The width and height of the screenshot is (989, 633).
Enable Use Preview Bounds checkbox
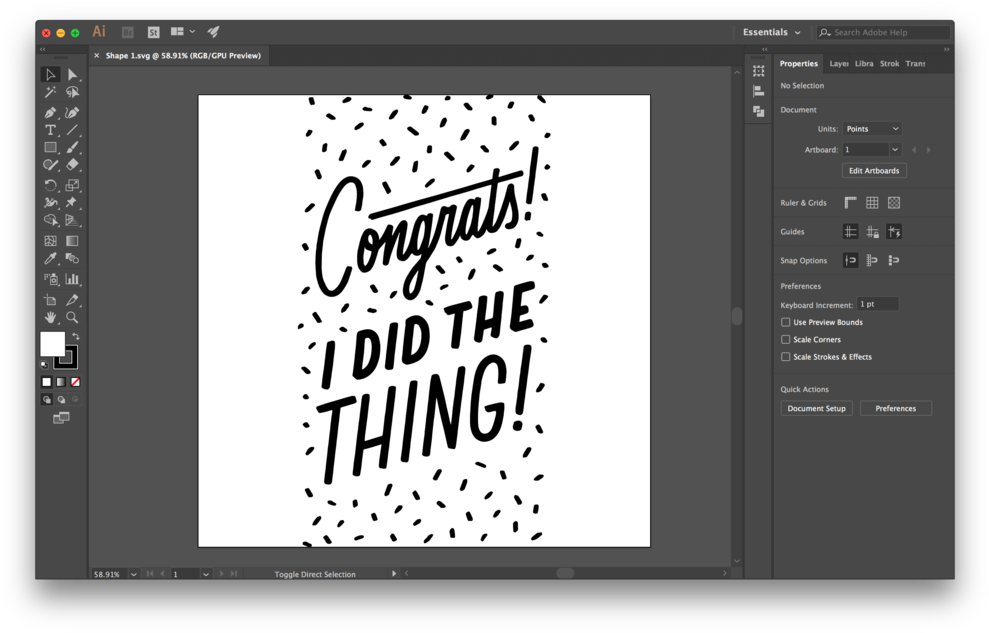point(785,322)
